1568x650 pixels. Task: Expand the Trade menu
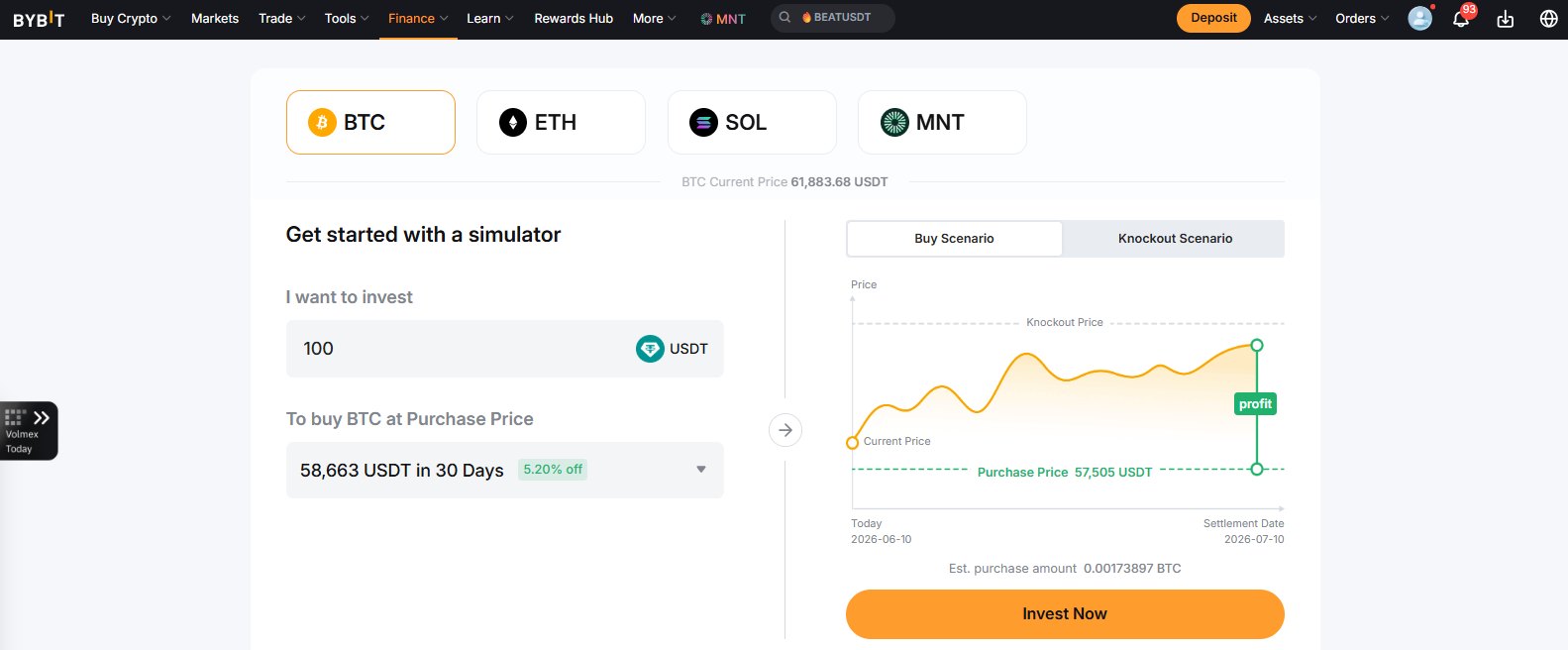(281, 19)
